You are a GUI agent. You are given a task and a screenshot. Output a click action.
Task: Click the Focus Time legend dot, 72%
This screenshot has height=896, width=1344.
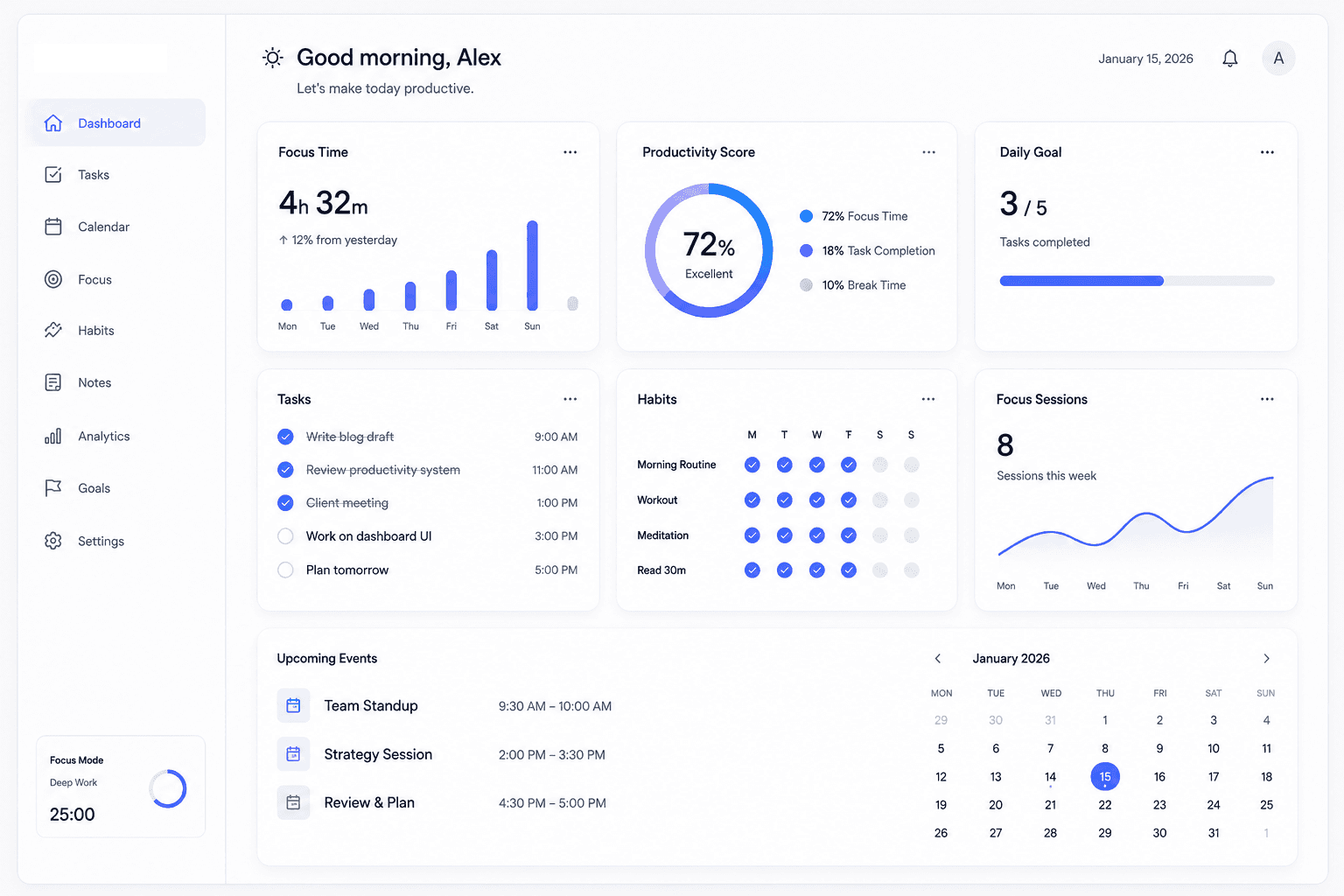click(806, 216)
